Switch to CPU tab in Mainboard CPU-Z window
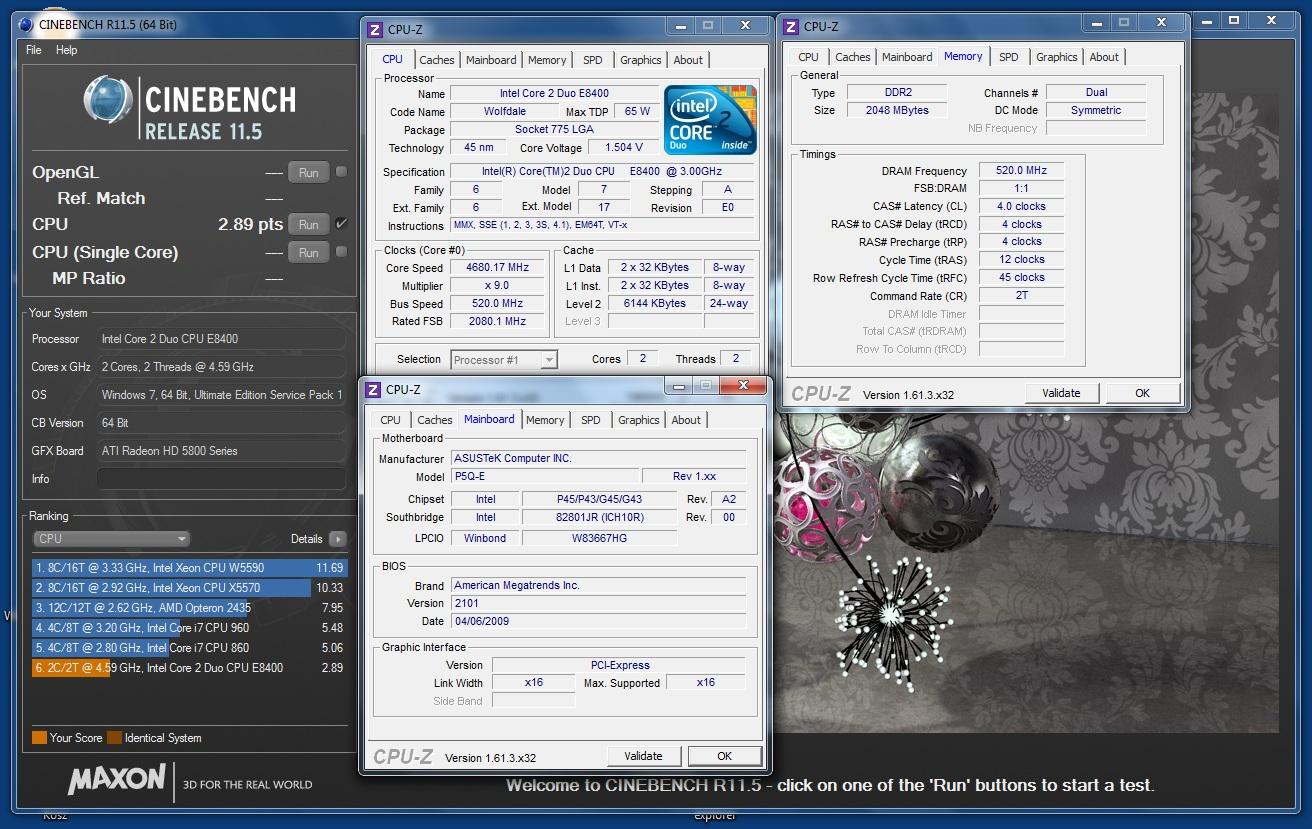The width and height of the screenshot is (1312, 829). point(391,420)
